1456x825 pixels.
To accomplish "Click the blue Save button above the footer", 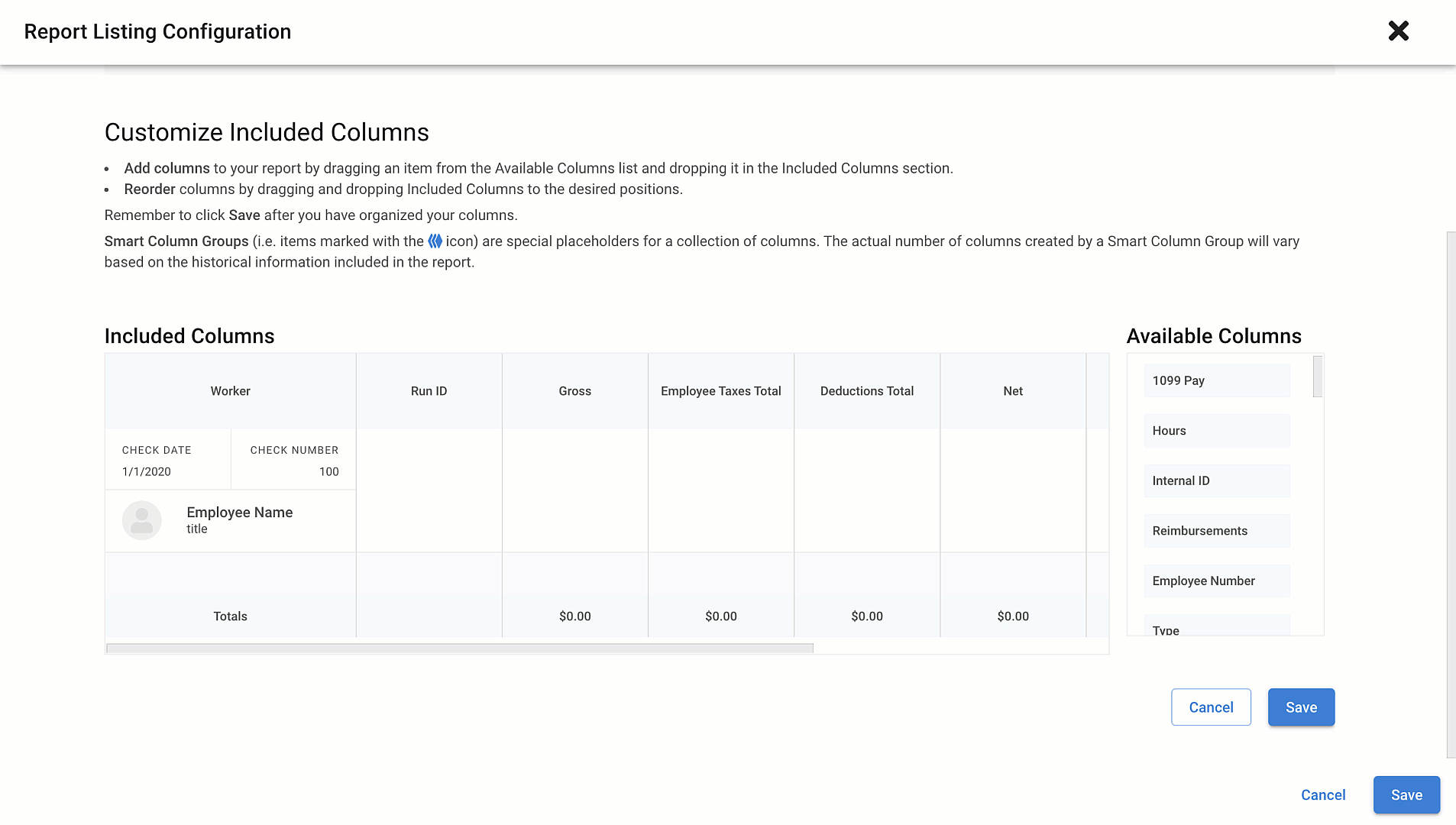I will (1300, 707).
